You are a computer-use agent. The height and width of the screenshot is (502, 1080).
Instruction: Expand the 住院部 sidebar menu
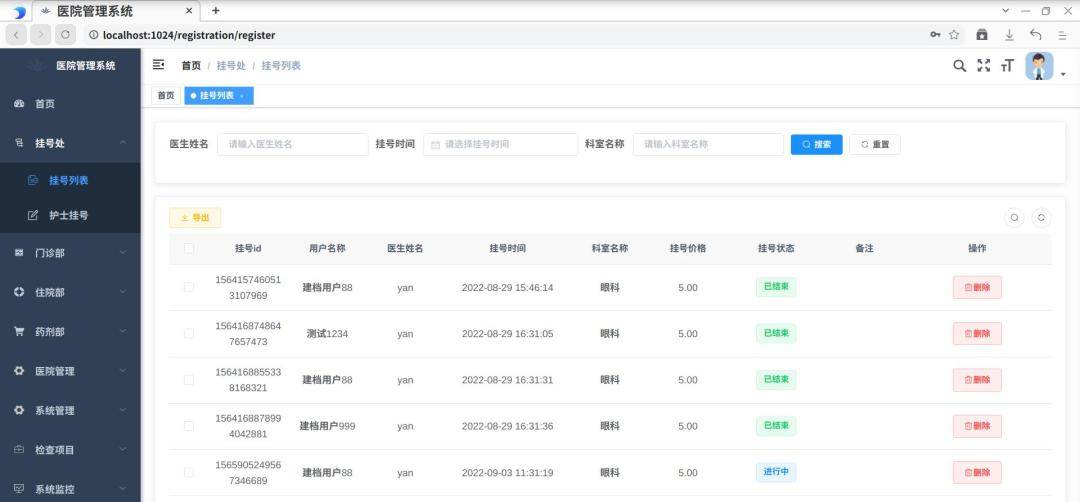[x=123, y=292]
